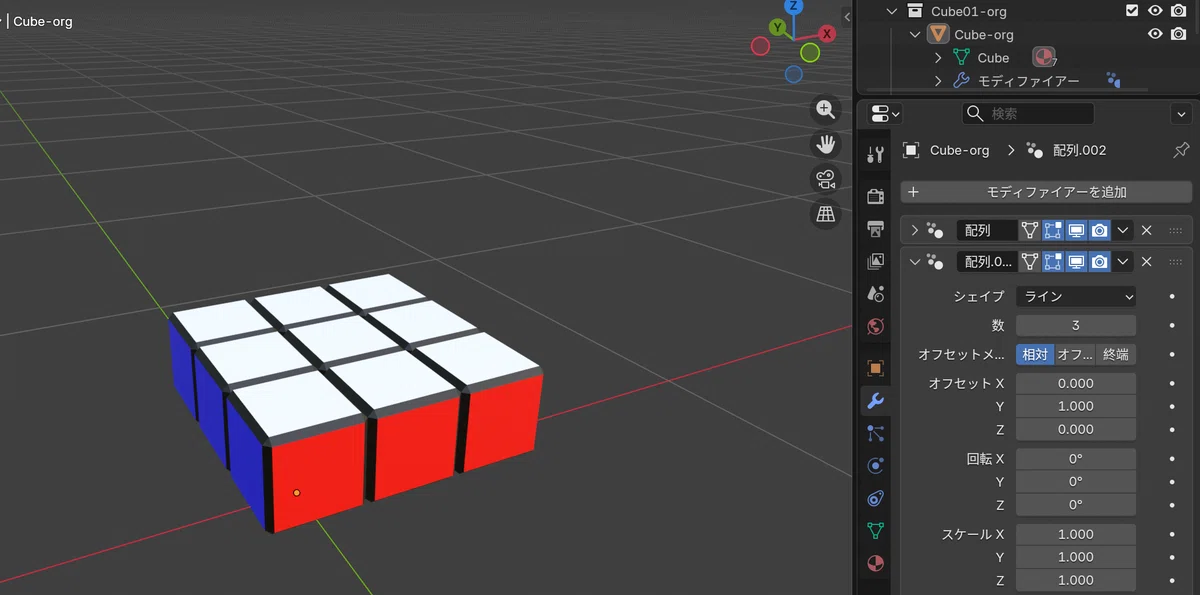Open the Object Constraints properties tab icon
The image size is (1200, 595).
[x=876, y=498]
